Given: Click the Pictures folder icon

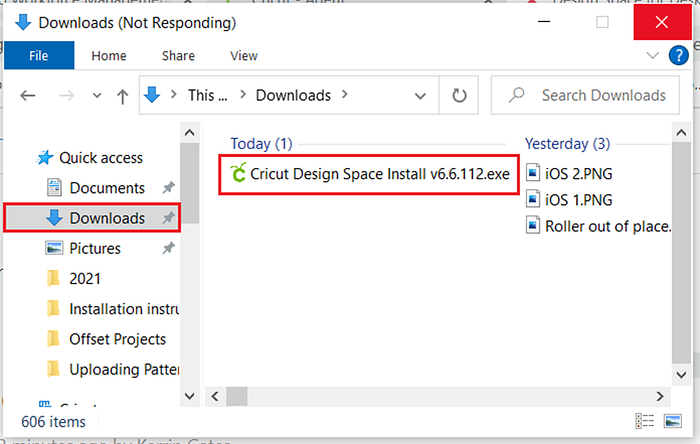Looking at the screenshot, I should click(54, 248).
